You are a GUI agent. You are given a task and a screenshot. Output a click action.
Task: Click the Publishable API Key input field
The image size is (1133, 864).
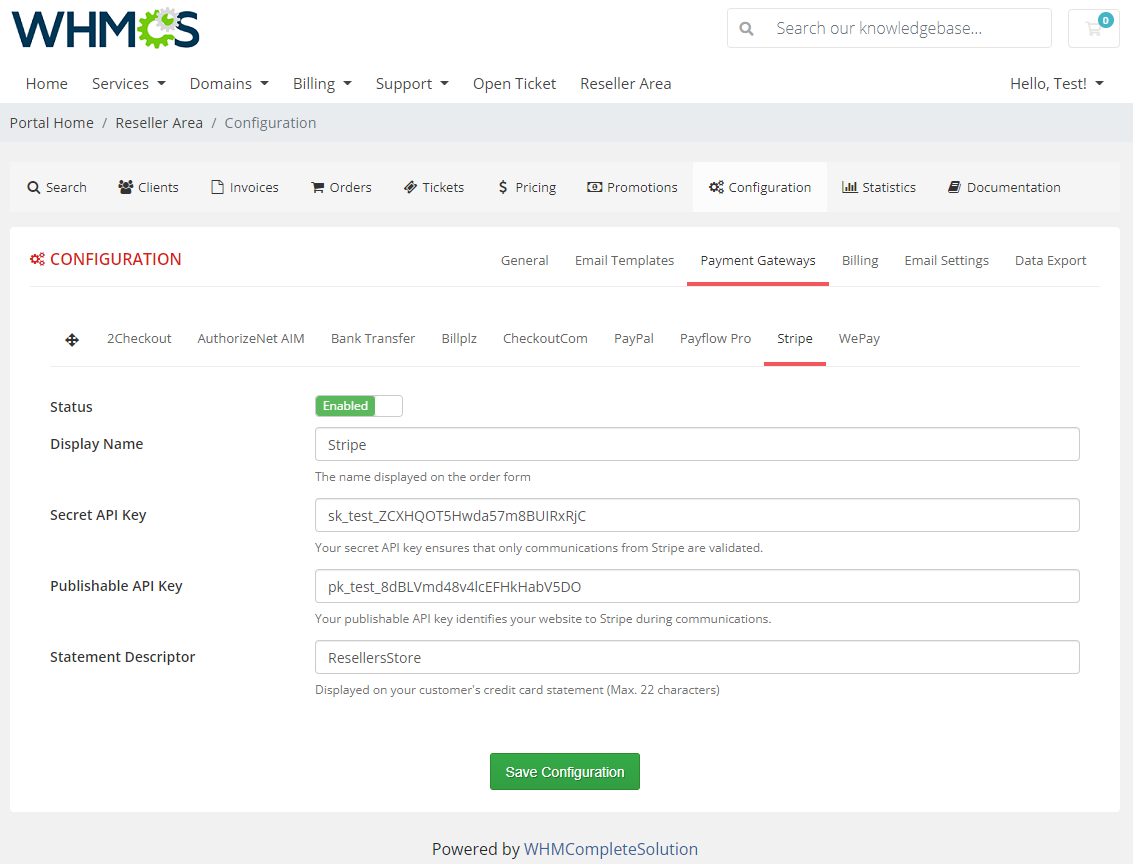(x=697, y=586)
